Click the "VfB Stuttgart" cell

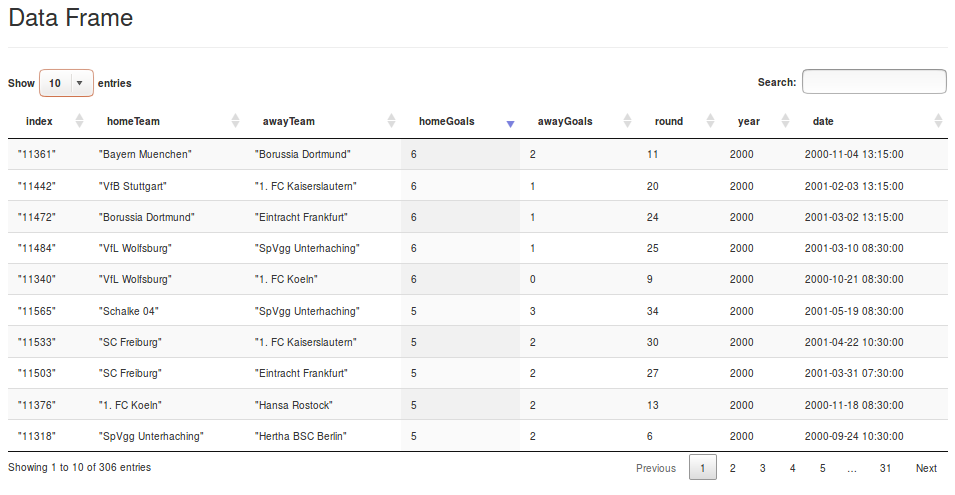[x=132, y=186]
